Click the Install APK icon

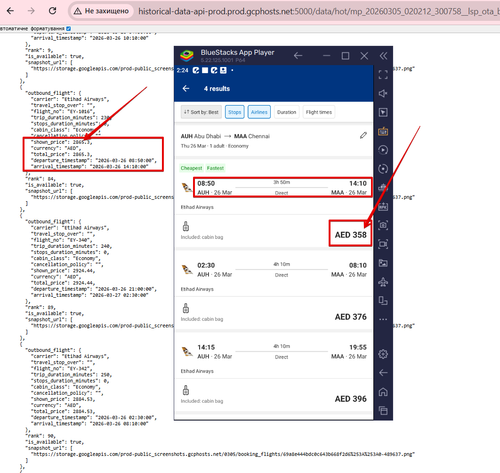pos(383,207)
